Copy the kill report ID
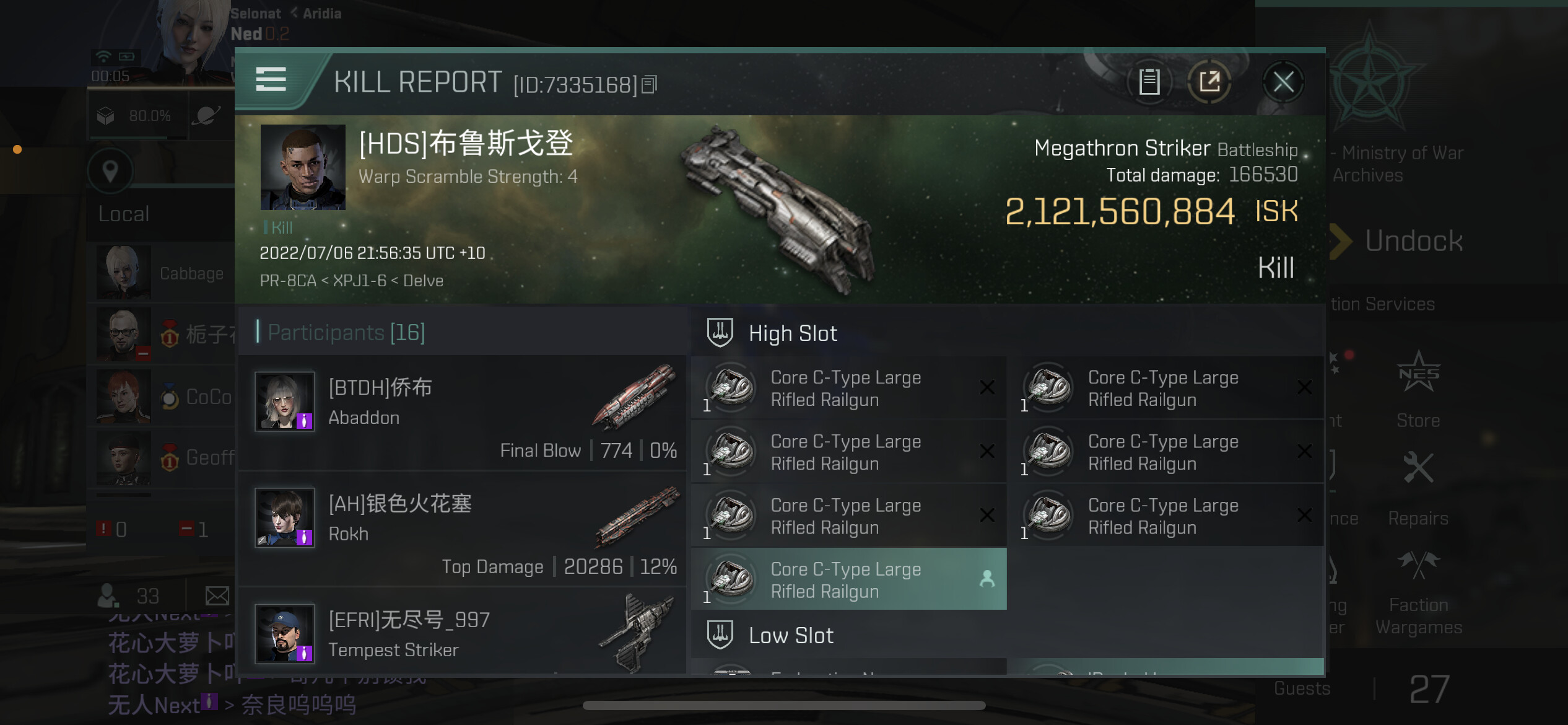Image resolution: width=1568 pixels, height=725 pixels. click(x=649, y=84)
